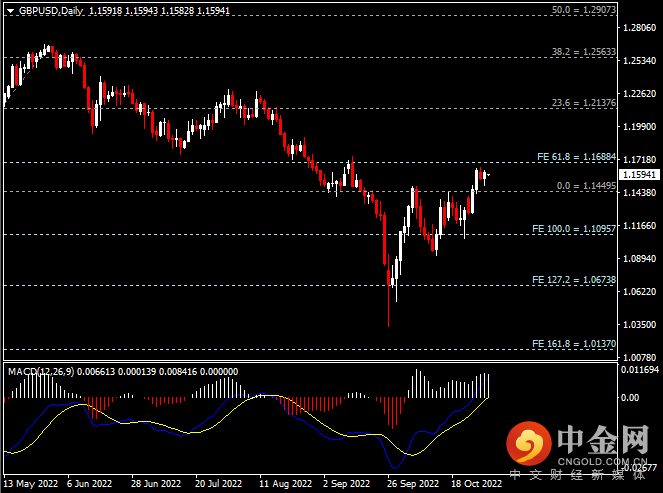Screen dimensions: 663x493
Task: Click the 1.06220 price axis value
Action: [640, 292]
